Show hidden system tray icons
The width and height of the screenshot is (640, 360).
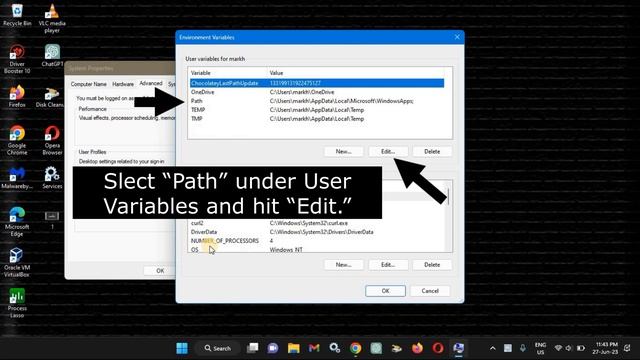(493, 348)
